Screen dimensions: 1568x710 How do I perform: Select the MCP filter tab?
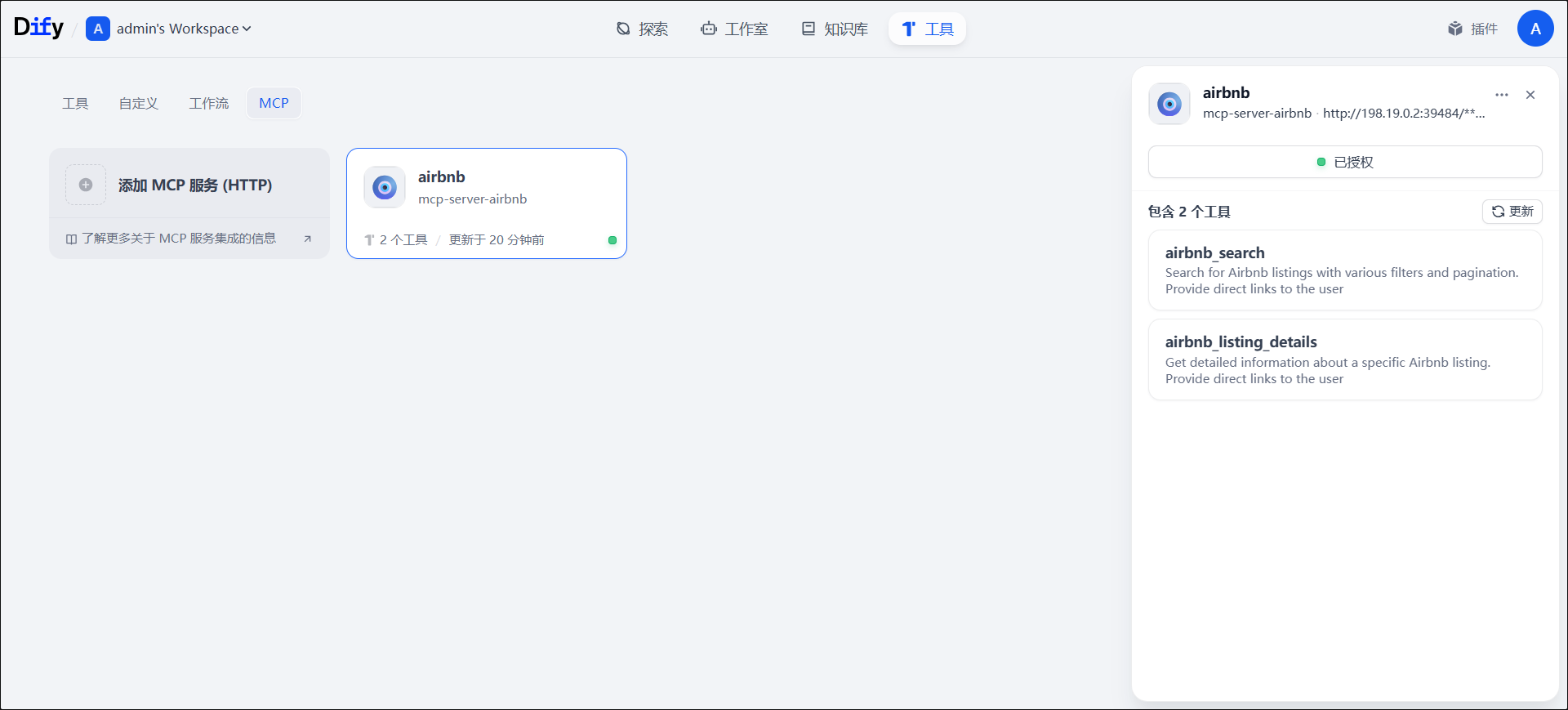coord(274,103)
